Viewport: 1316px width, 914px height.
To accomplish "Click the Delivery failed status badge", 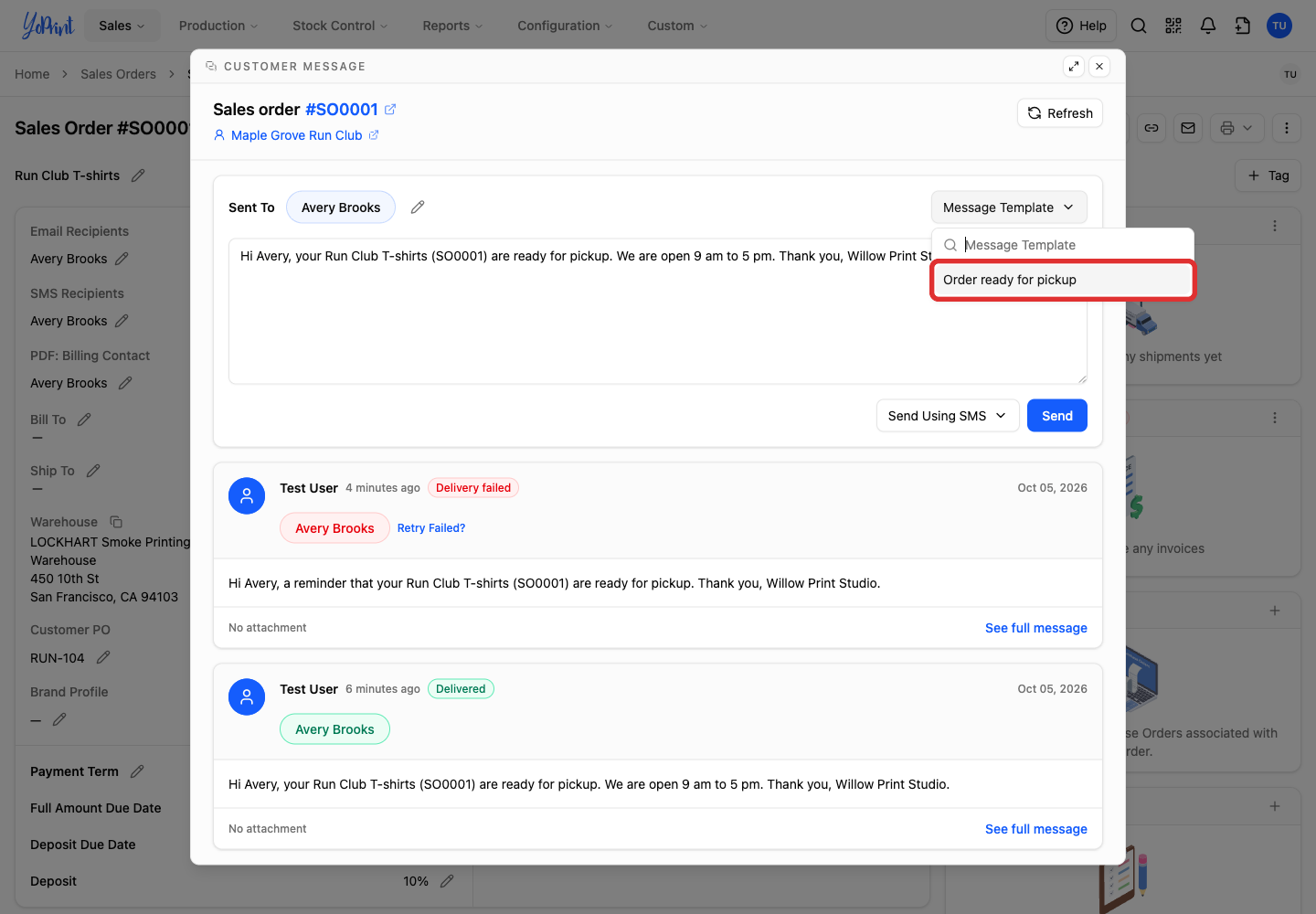I will 473,488.
